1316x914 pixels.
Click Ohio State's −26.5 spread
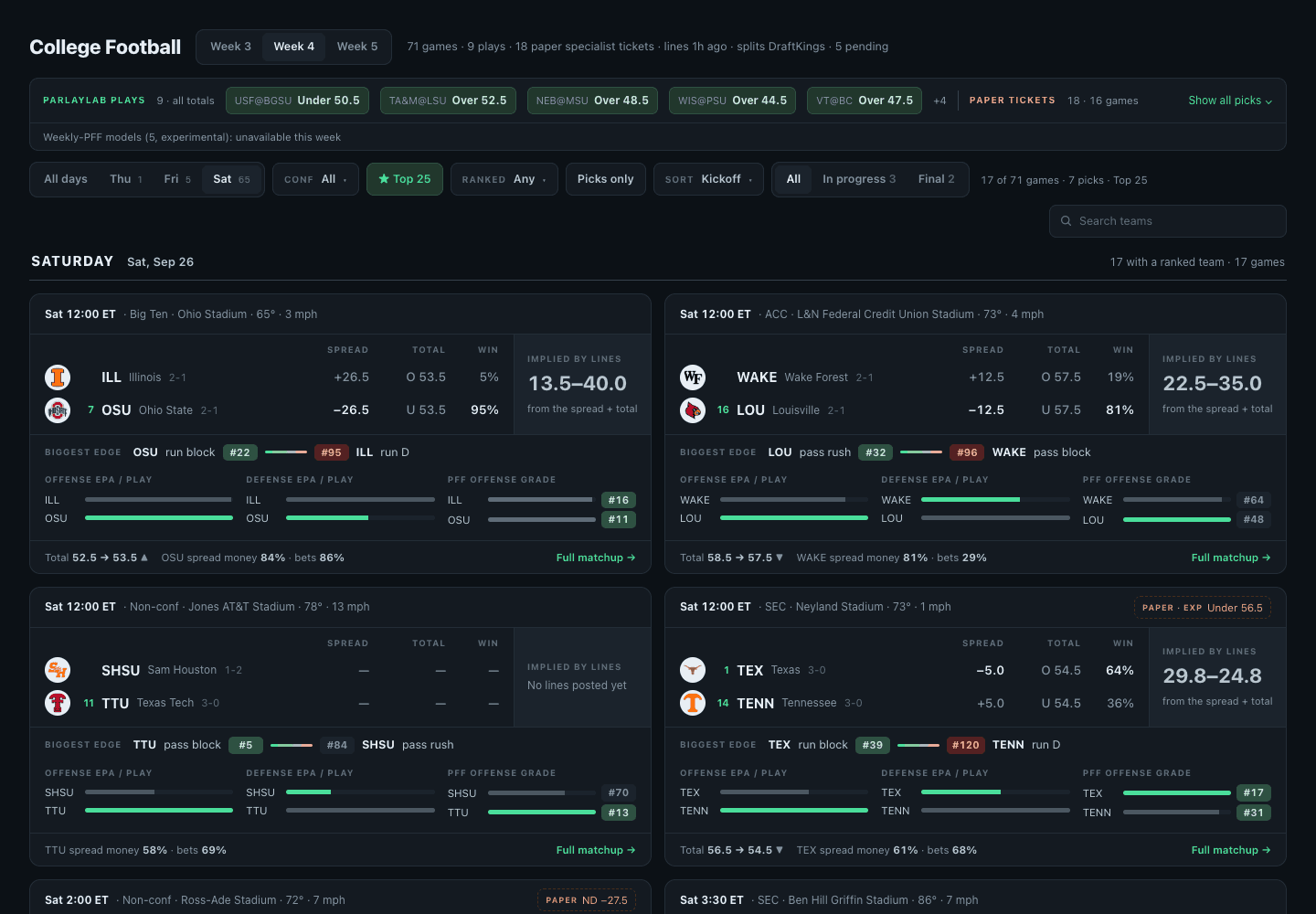(351, 410)
